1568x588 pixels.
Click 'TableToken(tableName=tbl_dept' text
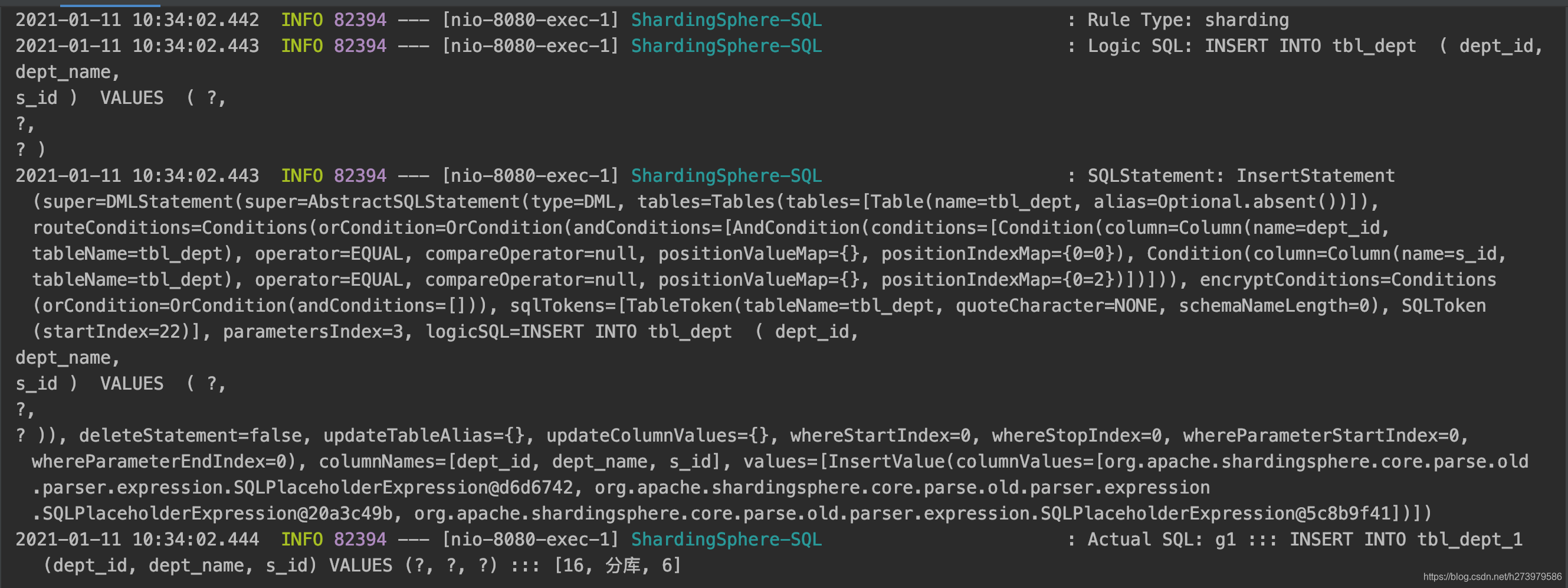tap(780, 306)
